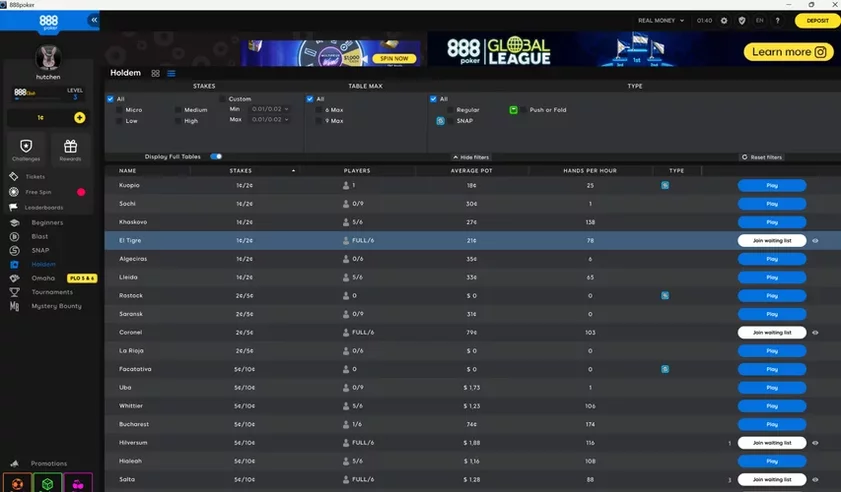Play at the Kuopio table

[x=772, y=186]
